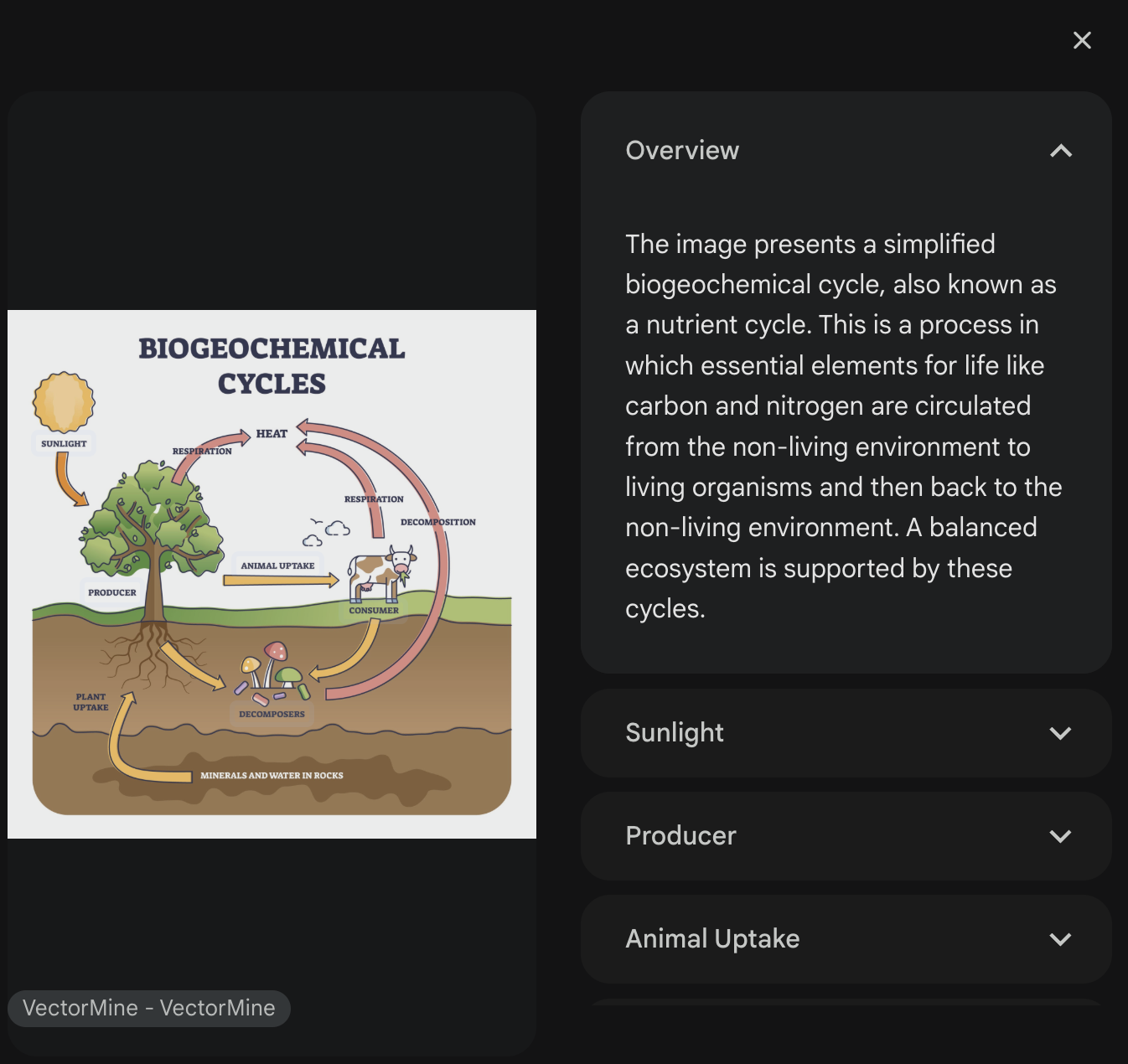Select the Overview heading
Image resolution: width=1128 pixels, height=1064 pixels.
[x=682, y=150]
